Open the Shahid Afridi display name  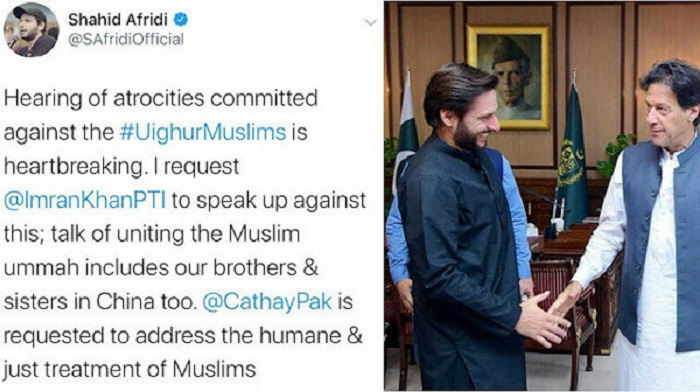pyautogui.click(x=118, y=20)
